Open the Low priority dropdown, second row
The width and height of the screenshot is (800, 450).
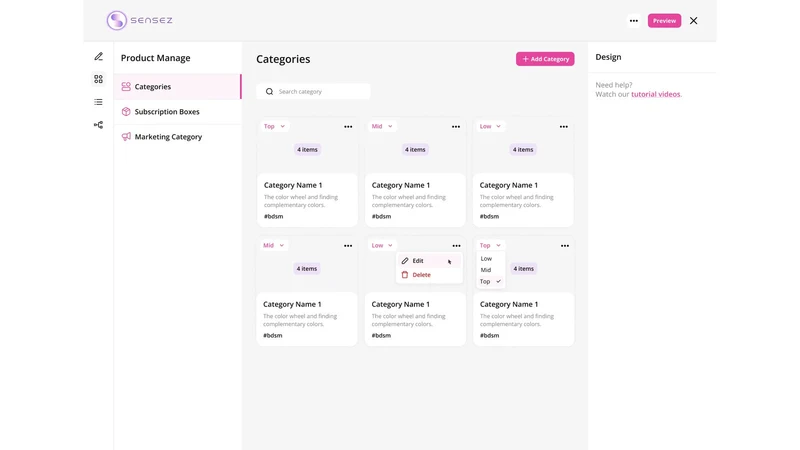tap(382, 245)
